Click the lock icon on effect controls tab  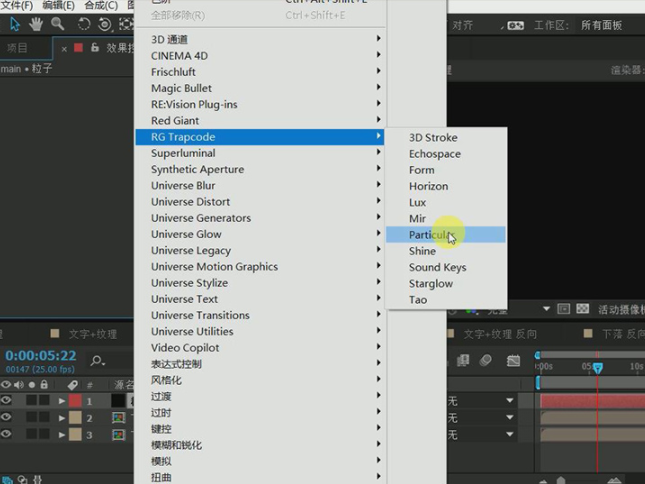tap(95, 48)
